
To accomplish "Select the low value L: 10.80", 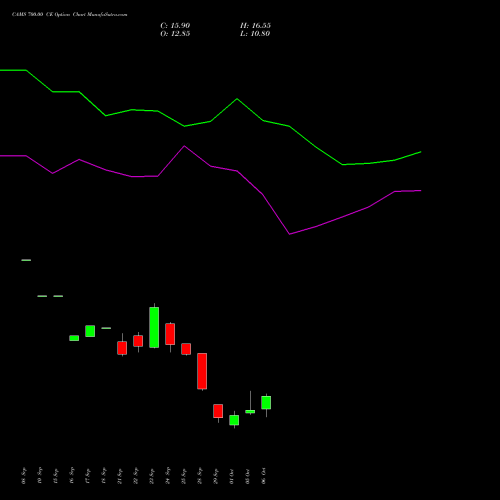I will (255, 34).
